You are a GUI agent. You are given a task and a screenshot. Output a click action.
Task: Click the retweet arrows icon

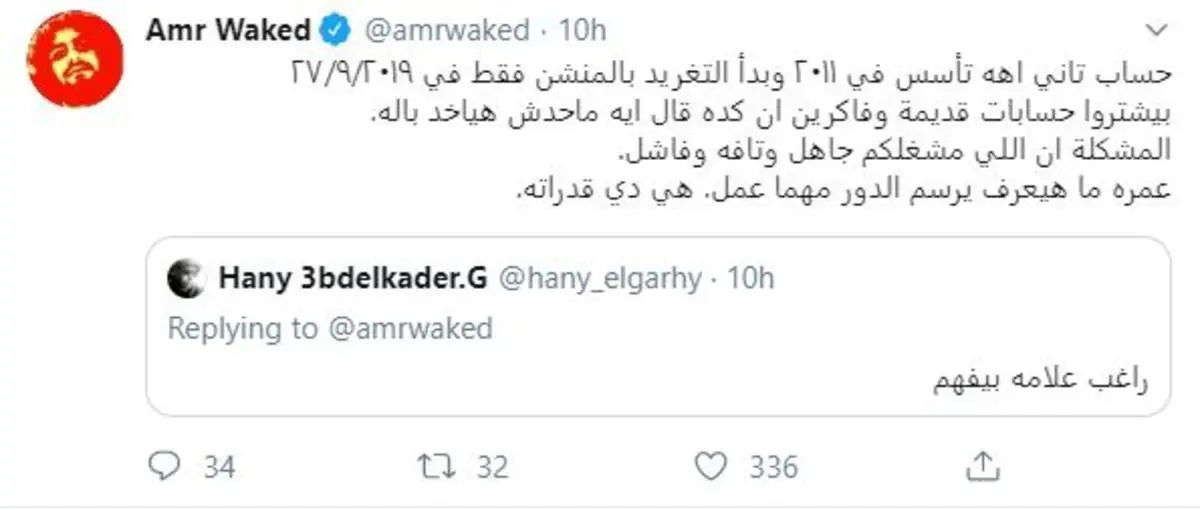pyautogui.click(x=433, y=466)
